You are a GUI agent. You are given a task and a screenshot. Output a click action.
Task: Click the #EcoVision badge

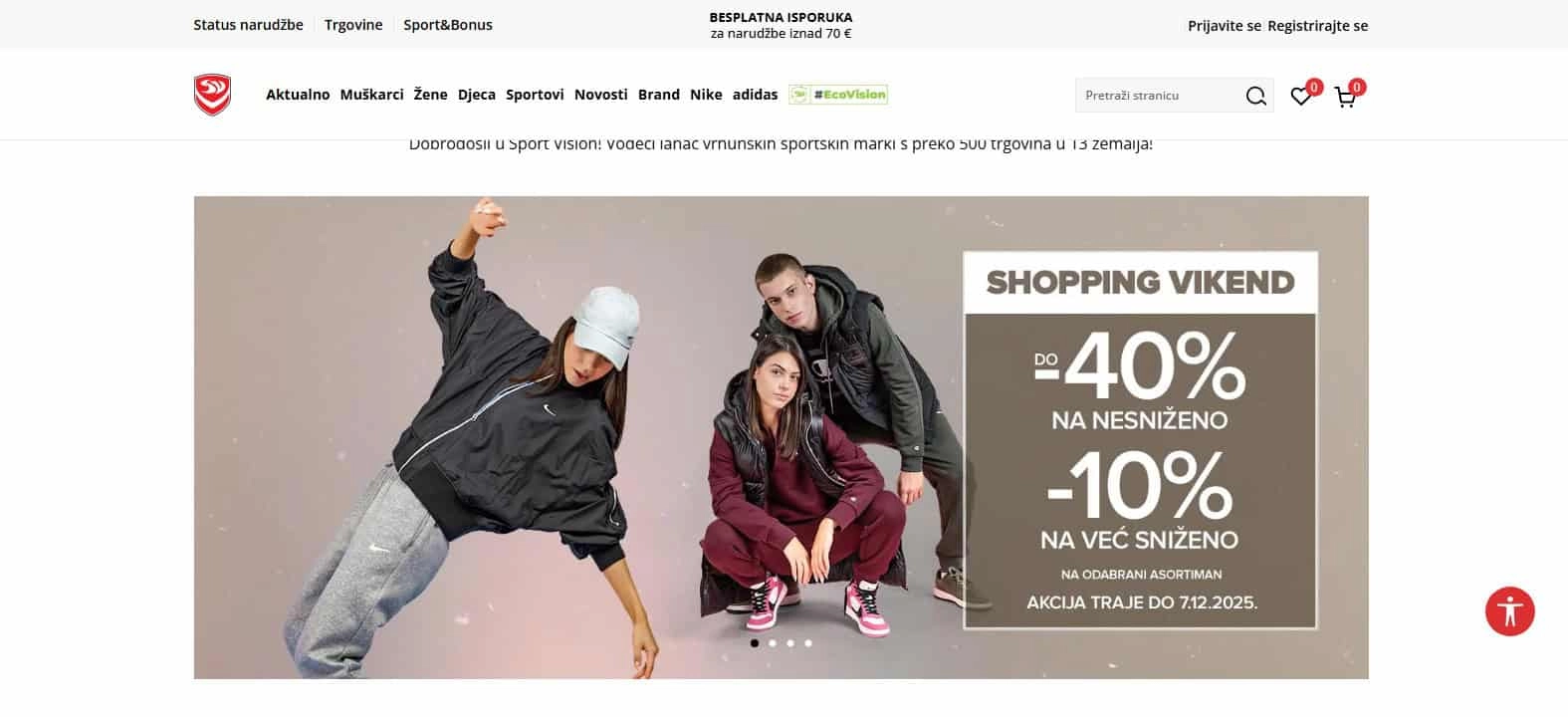tap(837, 95)
